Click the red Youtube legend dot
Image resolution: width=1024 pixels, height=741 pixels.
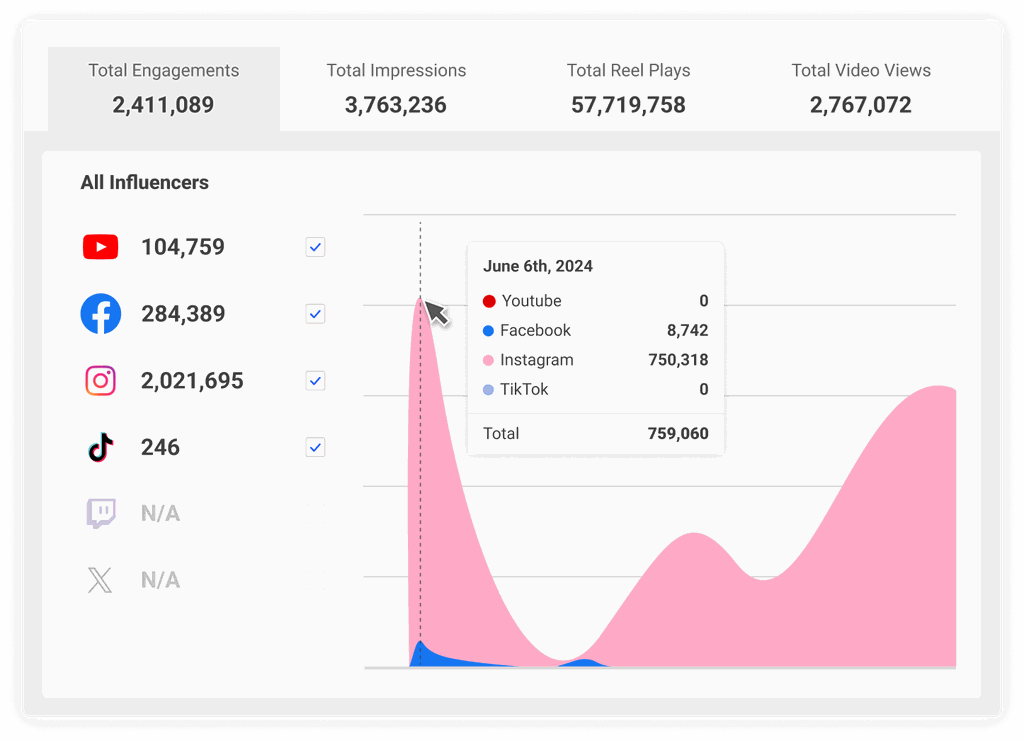pos(489,301)
